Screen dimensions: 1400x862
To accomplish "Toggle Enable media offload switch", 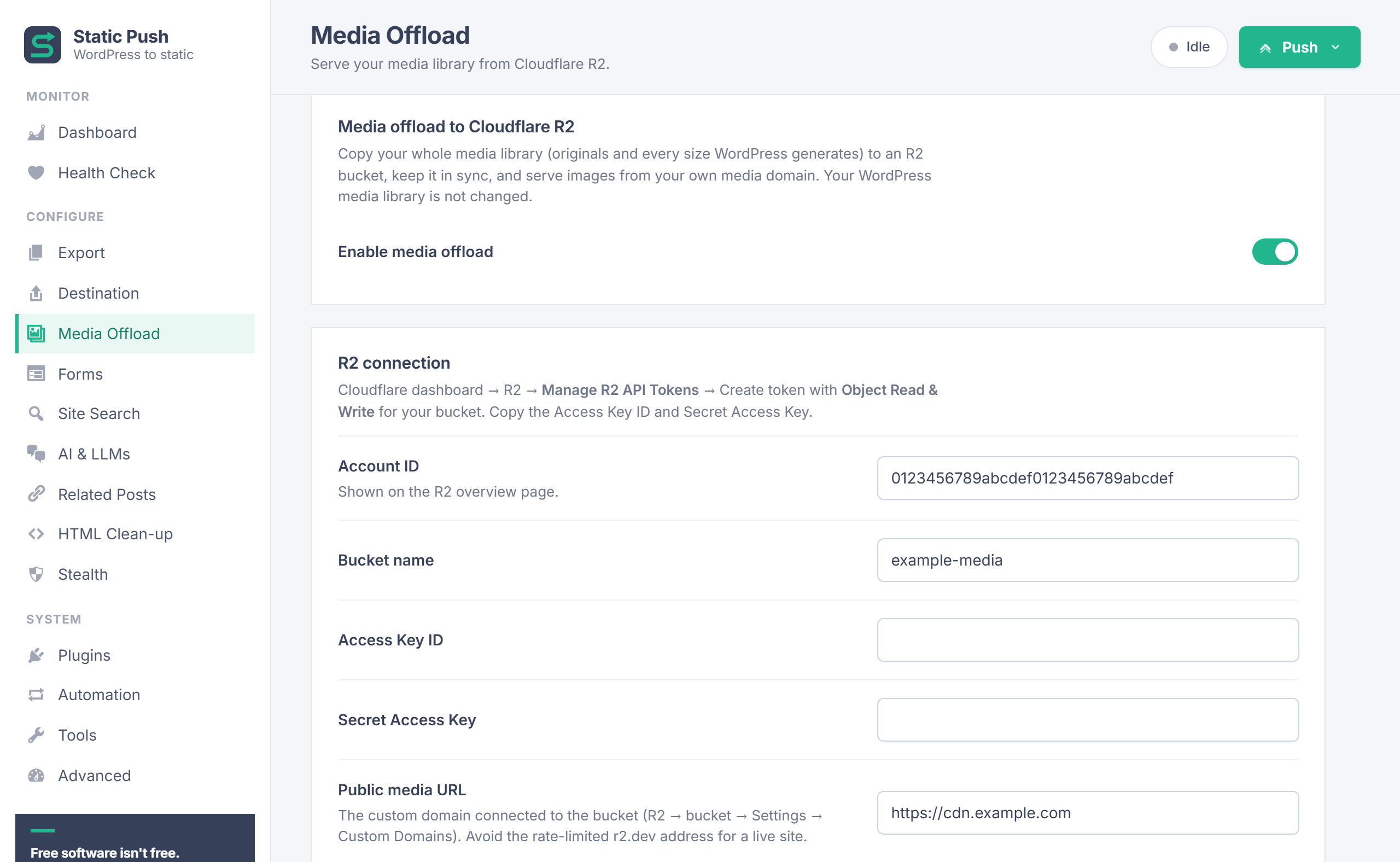I will pyautogui.click(x=1275, y=252).
